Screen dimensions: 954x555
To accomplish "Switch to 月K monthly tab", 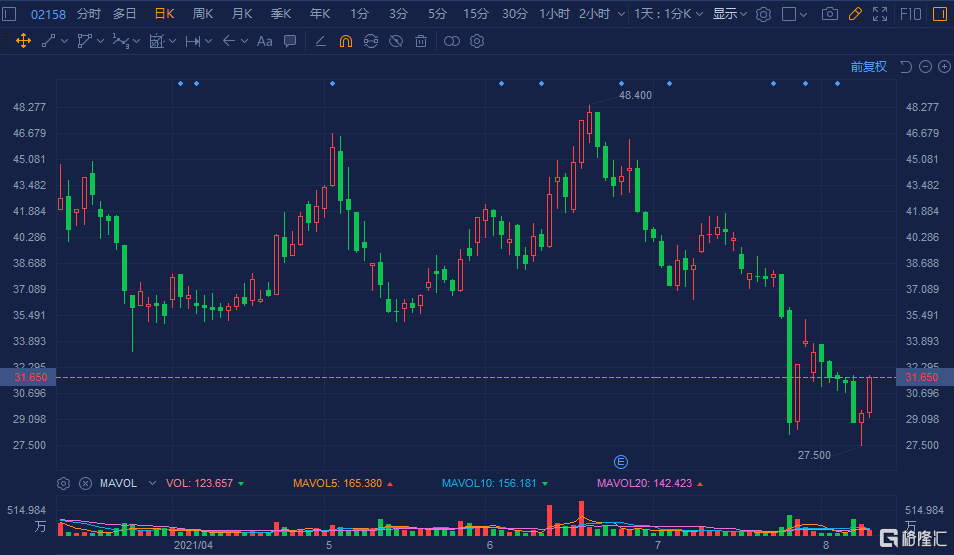I will click(x=242, y=13).
